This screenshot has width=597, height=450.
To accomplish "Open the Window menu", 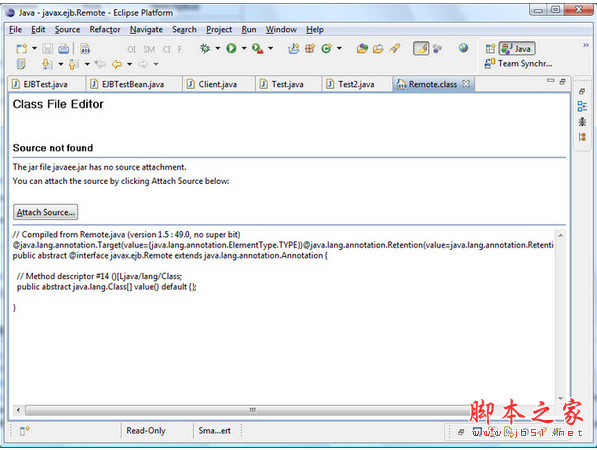I will click(x=281, y=29).
